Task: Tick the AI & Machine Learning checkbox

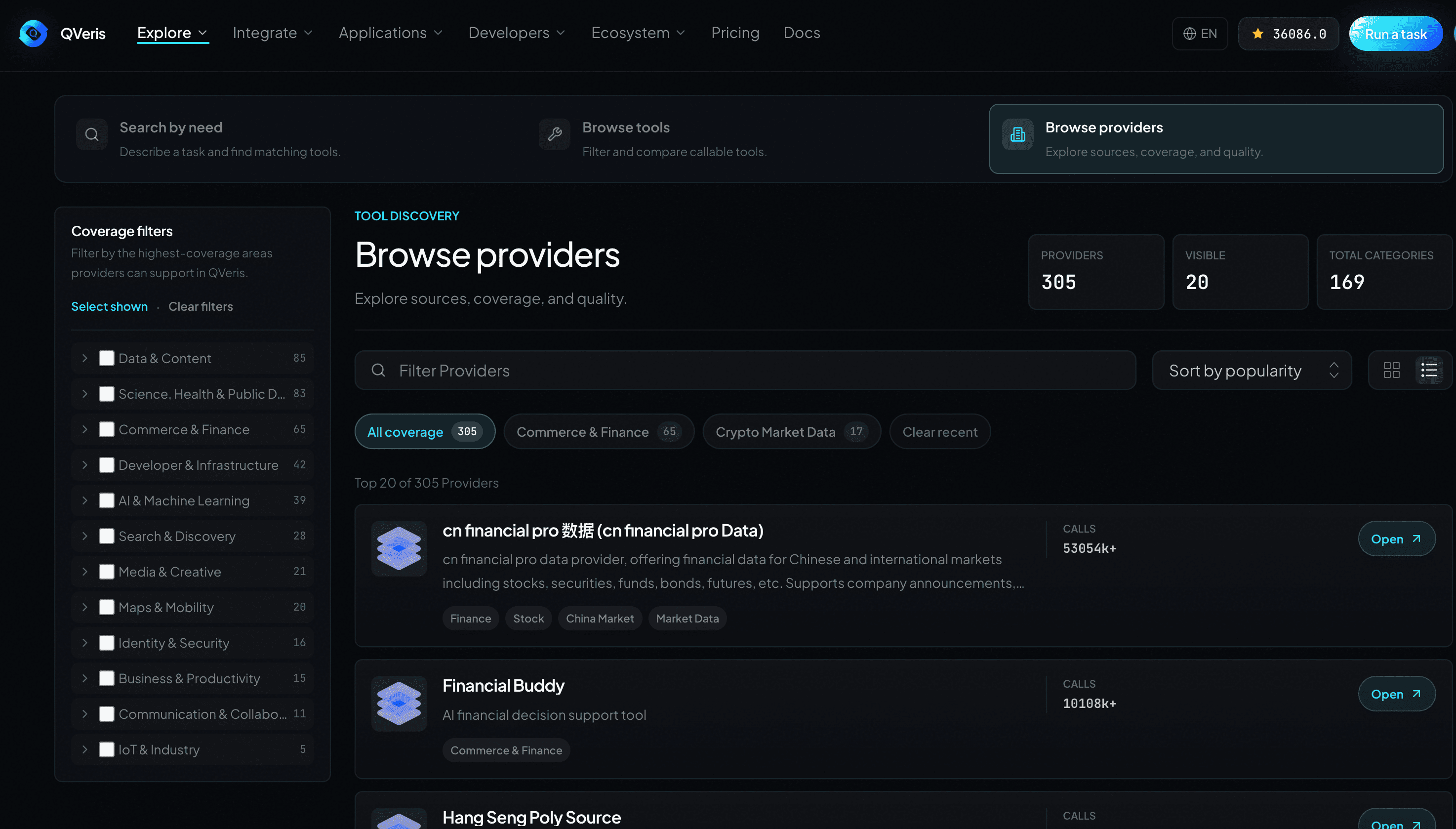Action: pos(107,500)
